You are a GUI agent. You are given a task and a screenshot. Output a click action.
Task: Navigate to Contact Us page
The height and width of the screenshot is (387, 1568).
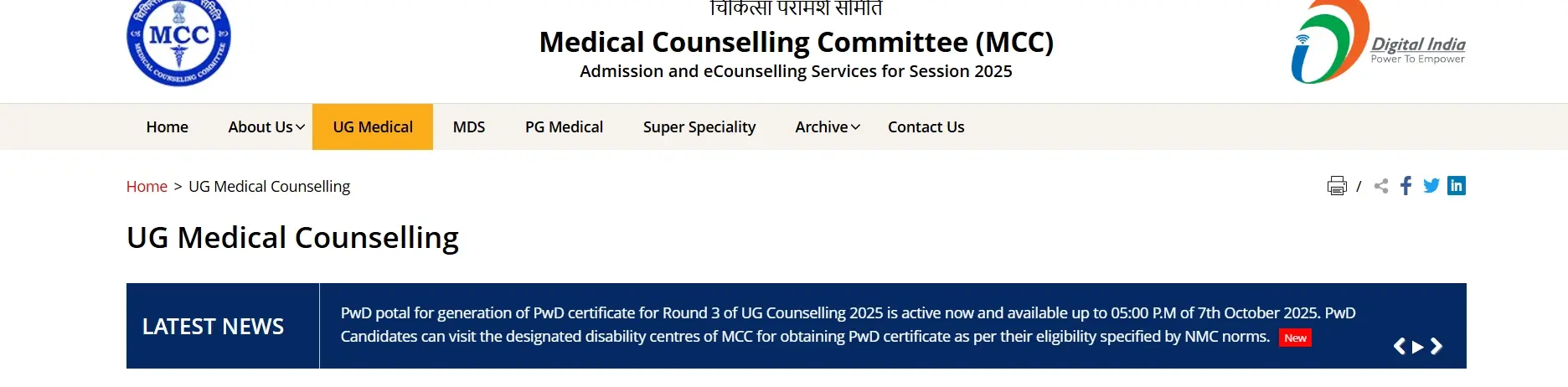click(x=926, y=127)
